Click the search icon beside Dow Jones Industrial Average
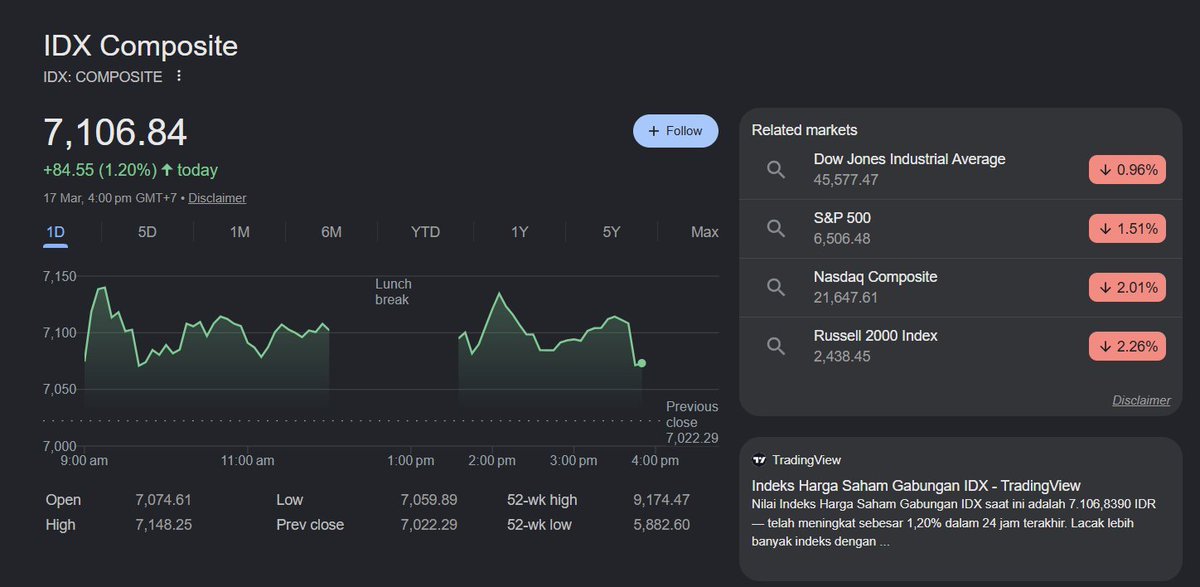 click(776, 170)
